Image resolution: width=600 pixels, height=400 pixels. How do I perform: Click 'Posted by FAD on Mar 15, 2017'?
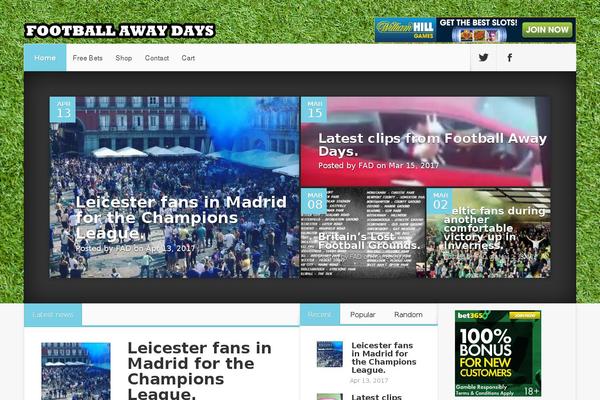[379, 165]
